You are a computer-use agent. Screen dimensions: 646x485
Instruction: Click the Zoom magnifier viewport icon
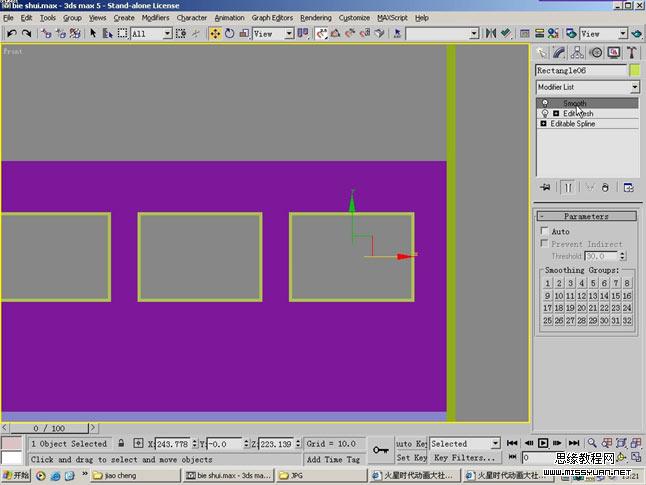point(592,443)
